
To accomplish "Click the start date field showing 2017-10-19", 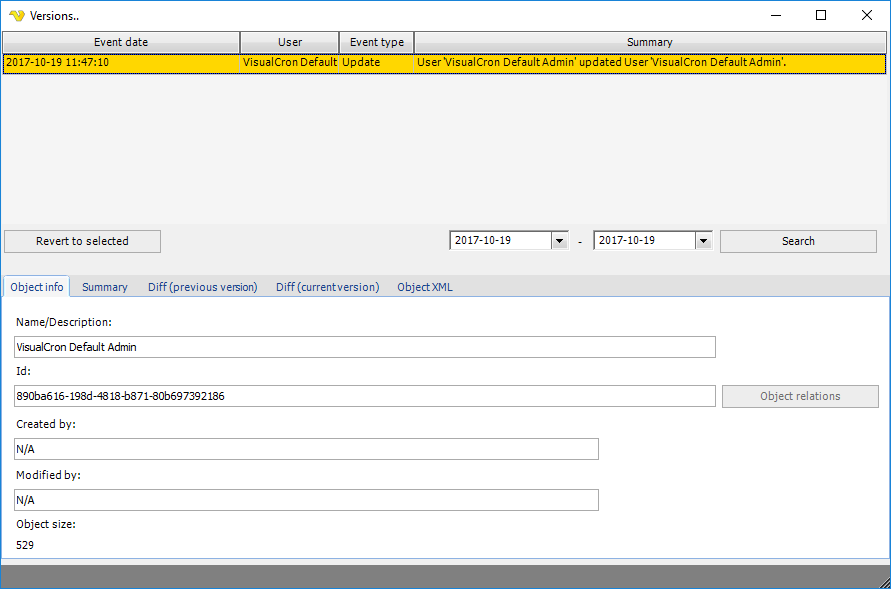I will (x=500, y=240).
